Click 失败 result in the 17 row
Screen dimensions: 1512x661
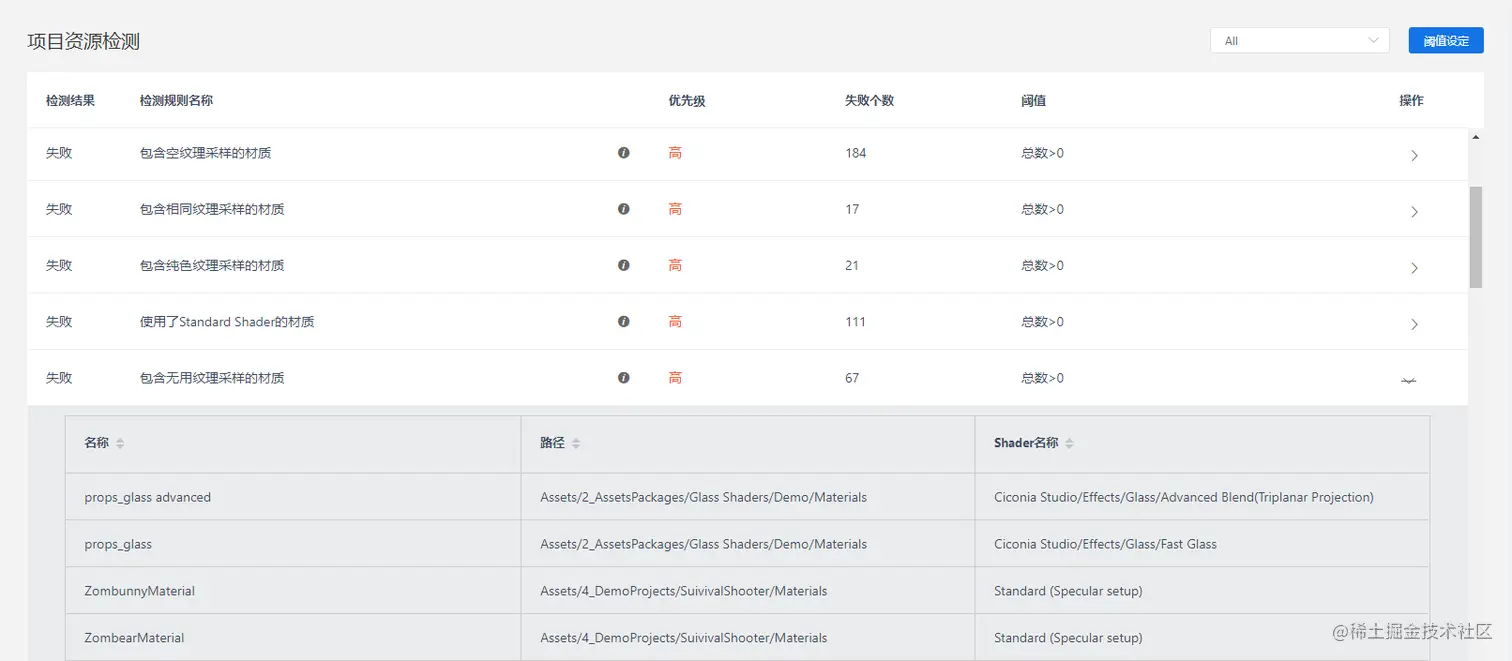point(59,209)
